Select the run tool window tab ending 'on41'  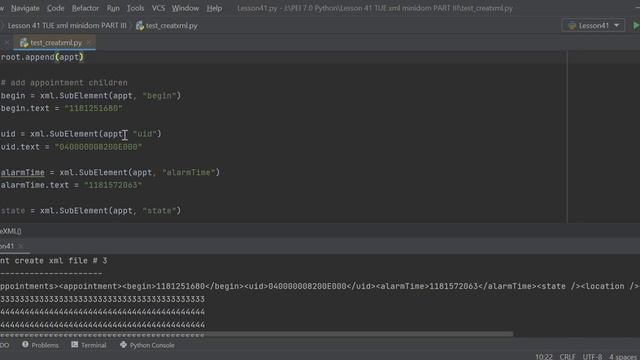[7, 246]
